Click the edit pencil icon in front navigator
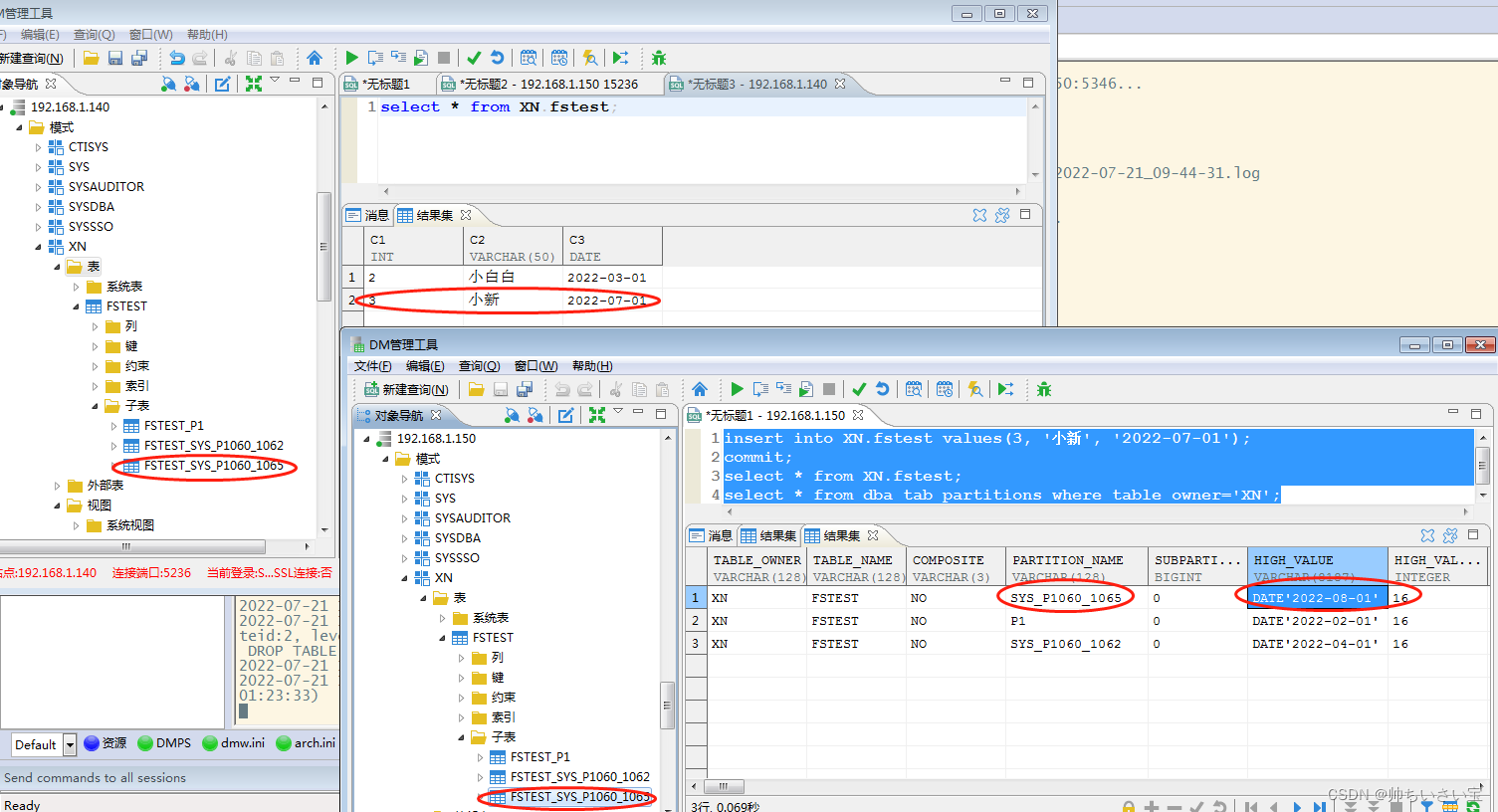 point(565,415)
